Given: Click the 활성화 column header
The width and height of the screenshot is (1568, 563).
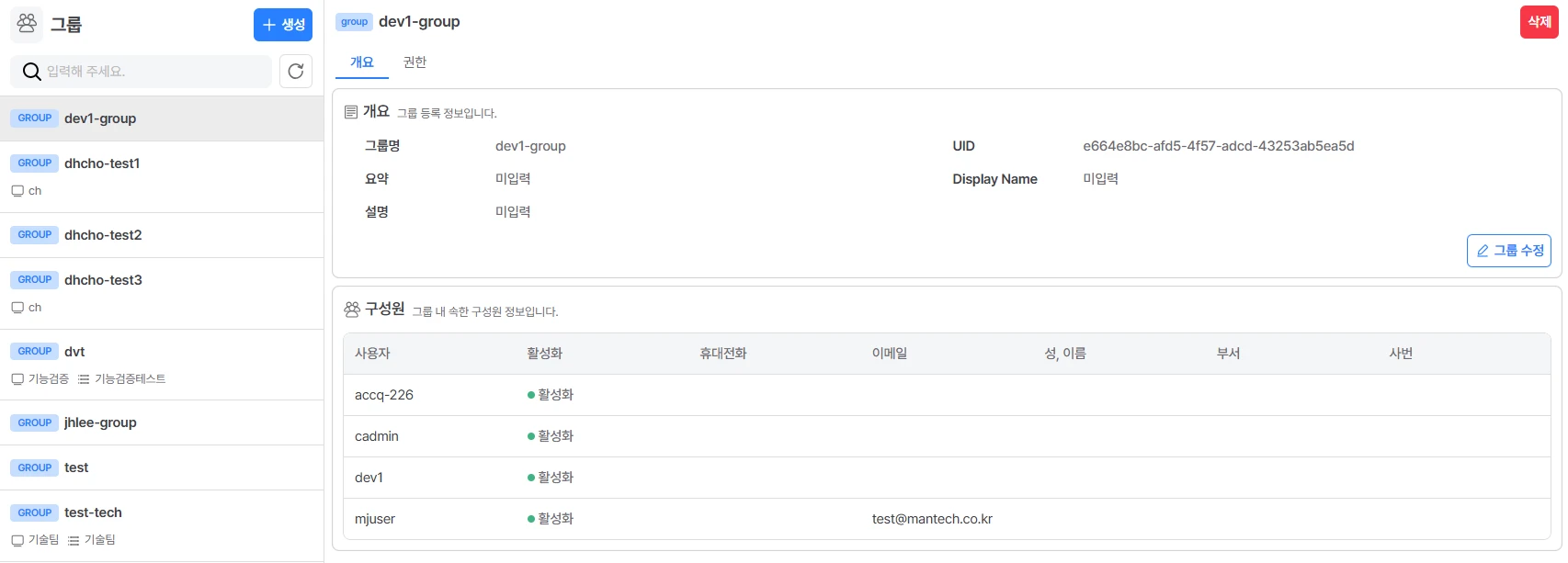Looking at the screenshot, I should pos(544,354).
